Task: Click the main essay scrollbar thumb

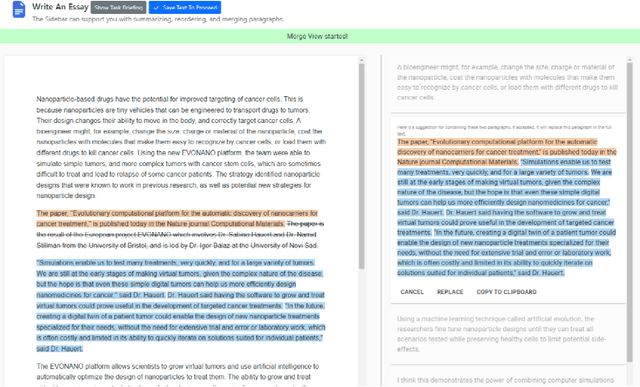Action: [x=361, y=166]
